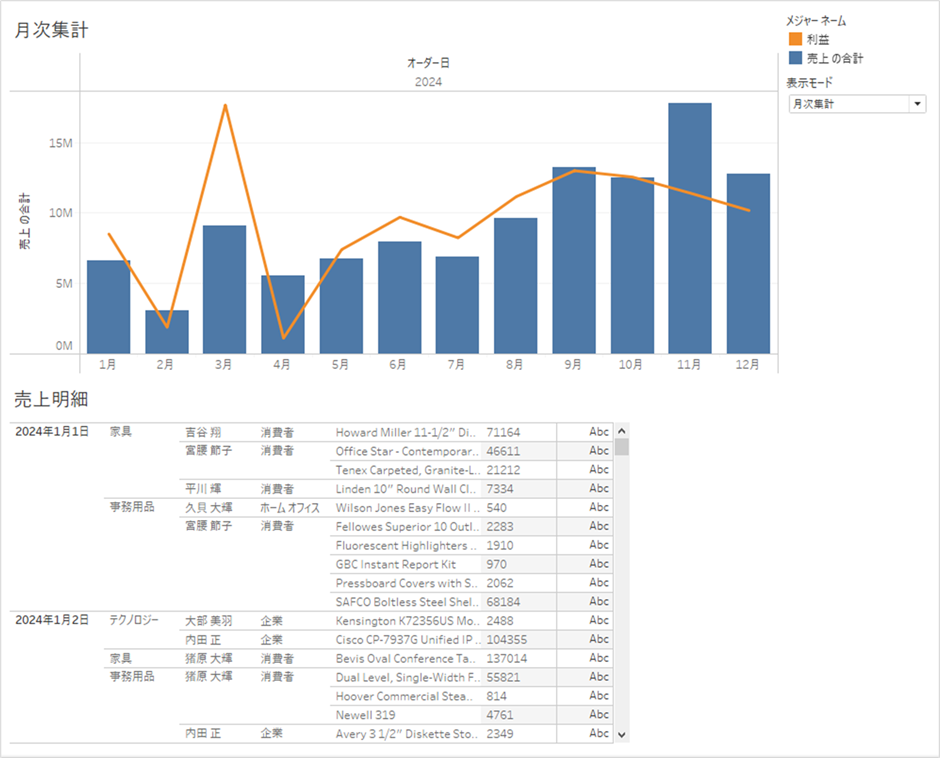Select the 売上 の合計 legend label
940x758 pixels.
834,58
